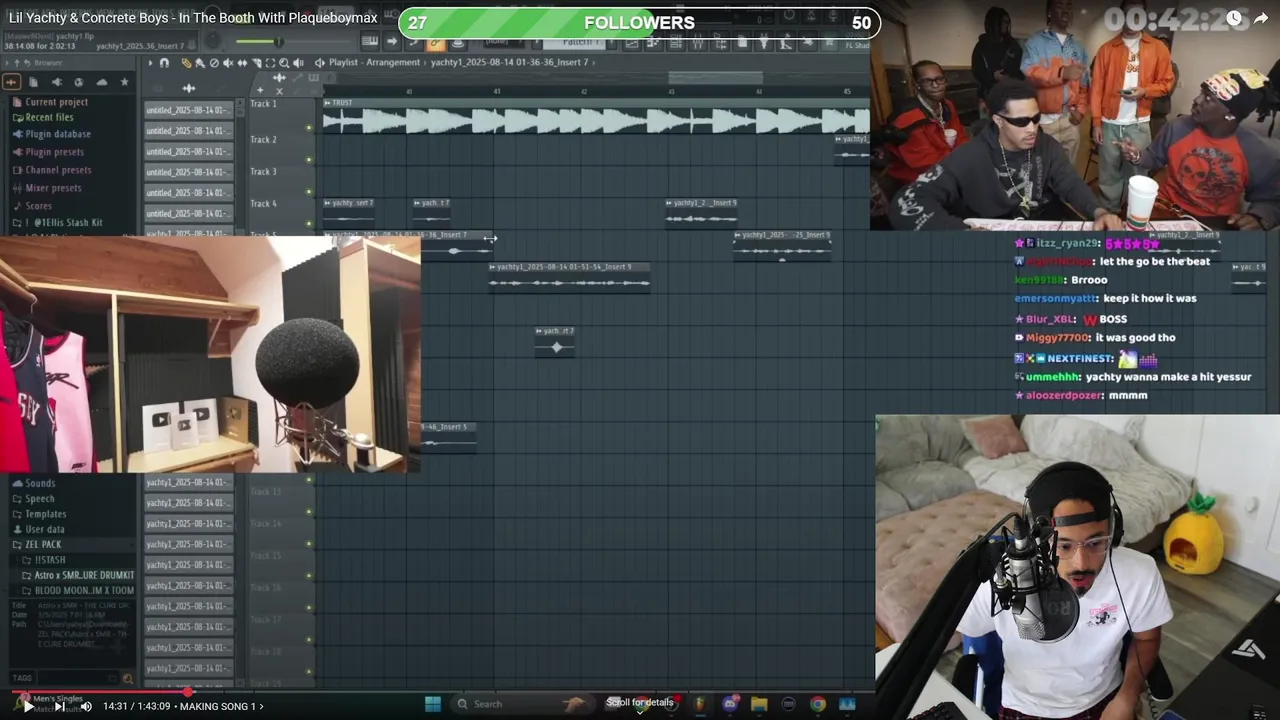Click the Insert 7 clip name breadcrumb
This screenshot has width=1280, height=720.
click(x=509, y=62)
